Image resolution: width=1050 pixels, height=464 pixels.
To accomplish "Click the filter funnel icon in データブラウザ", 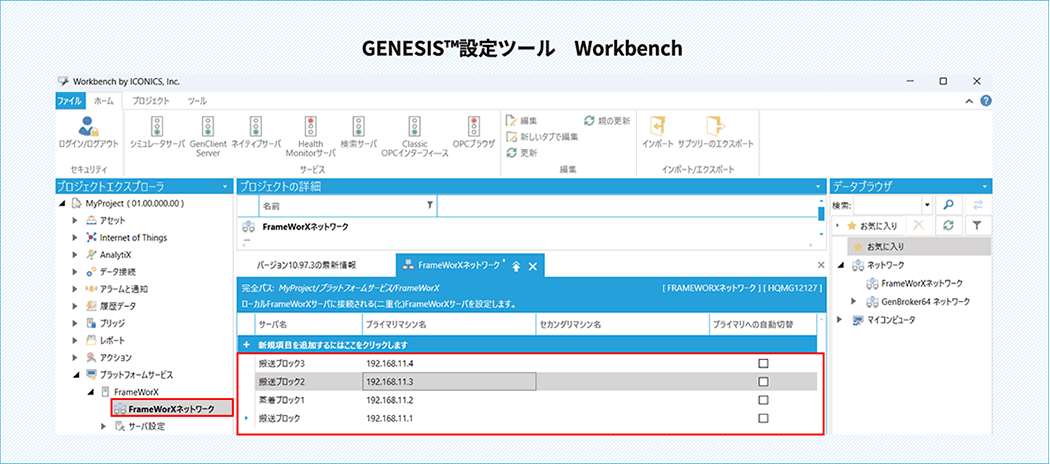I will click(977, 226).
